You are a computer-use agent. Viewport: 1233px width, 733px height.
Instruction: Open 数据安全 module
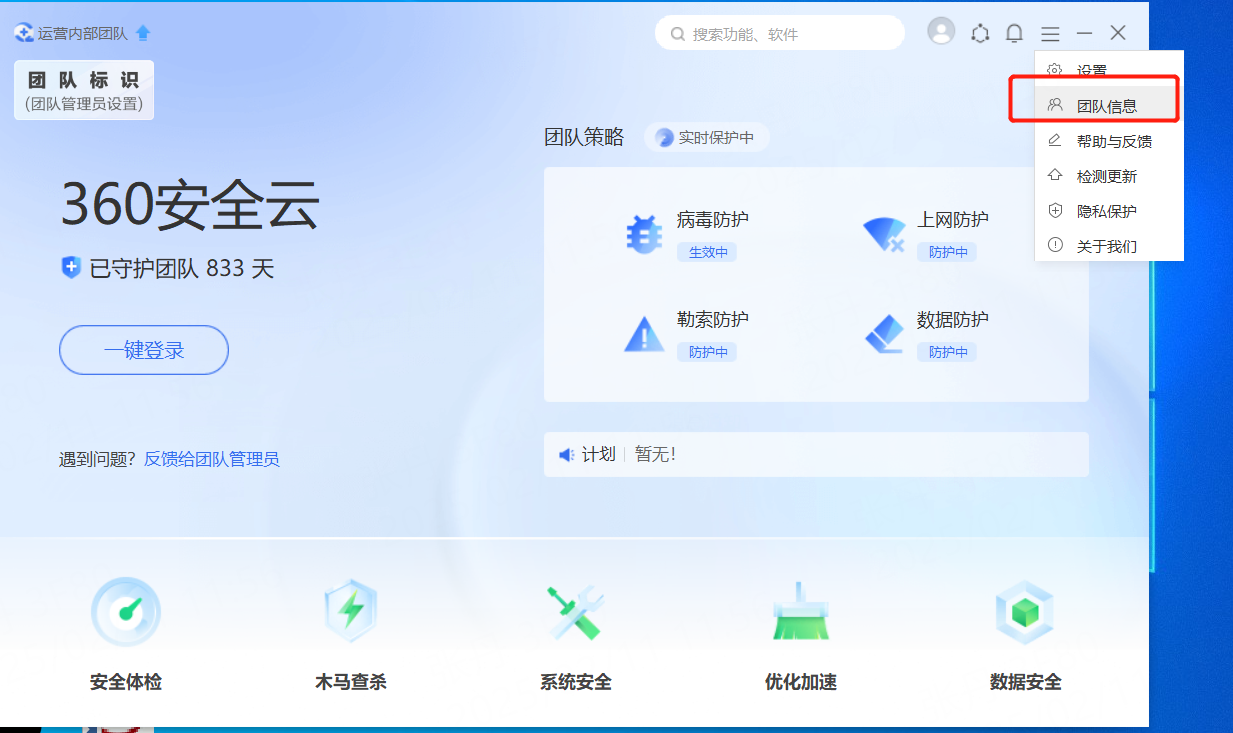[1026, 634]
